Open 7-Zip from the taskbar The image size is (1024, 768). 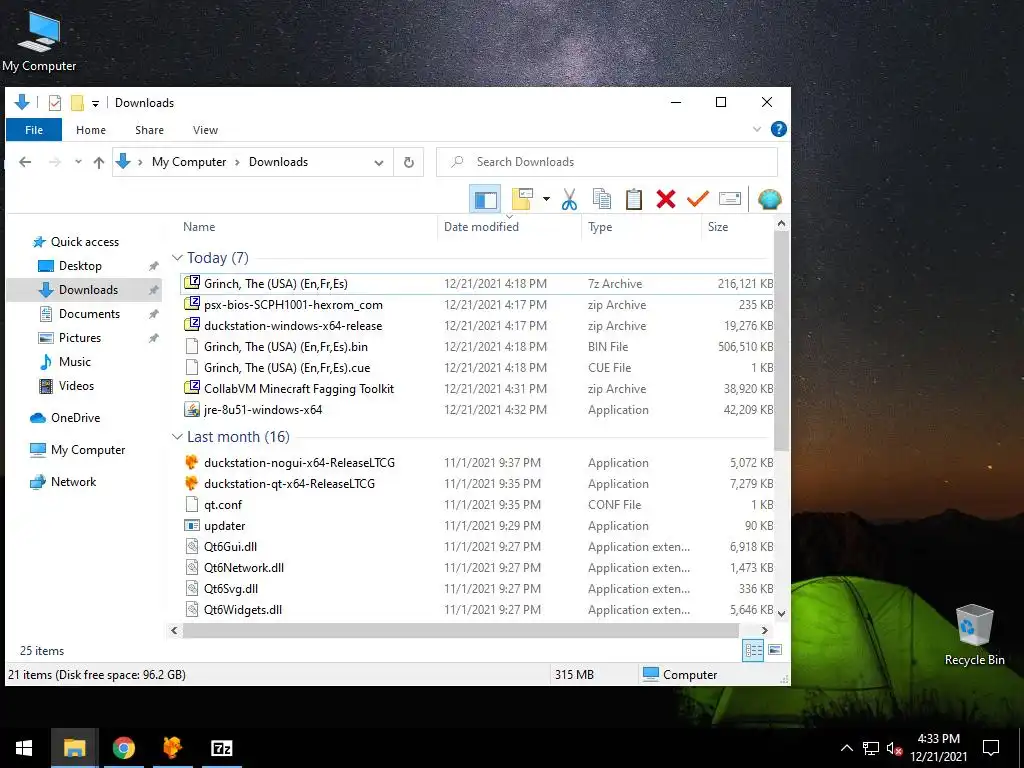click(x=221, y=748)
